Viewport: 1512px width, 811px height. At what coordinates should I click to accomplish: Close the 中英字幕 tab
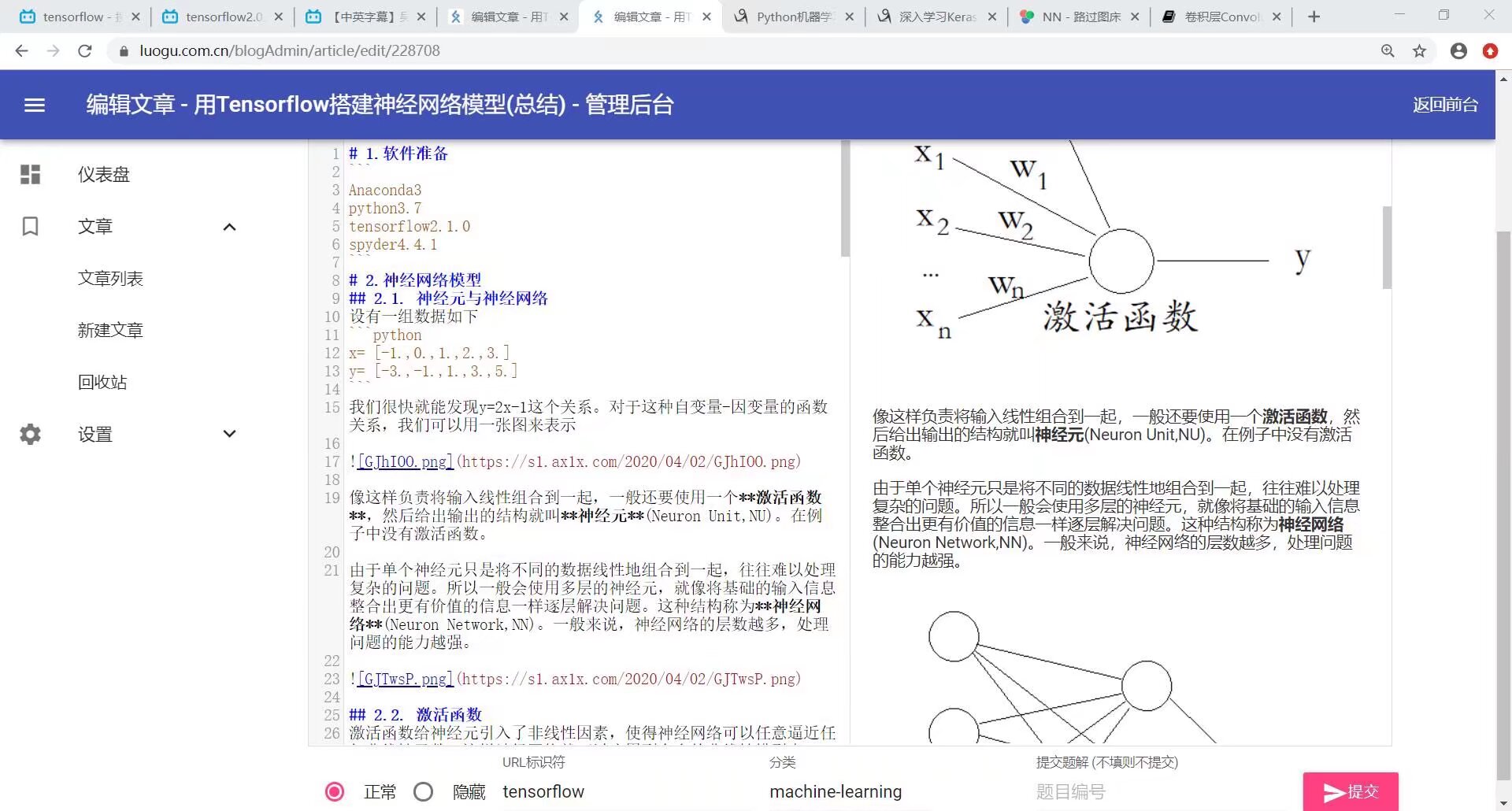[x=421, y=17]
